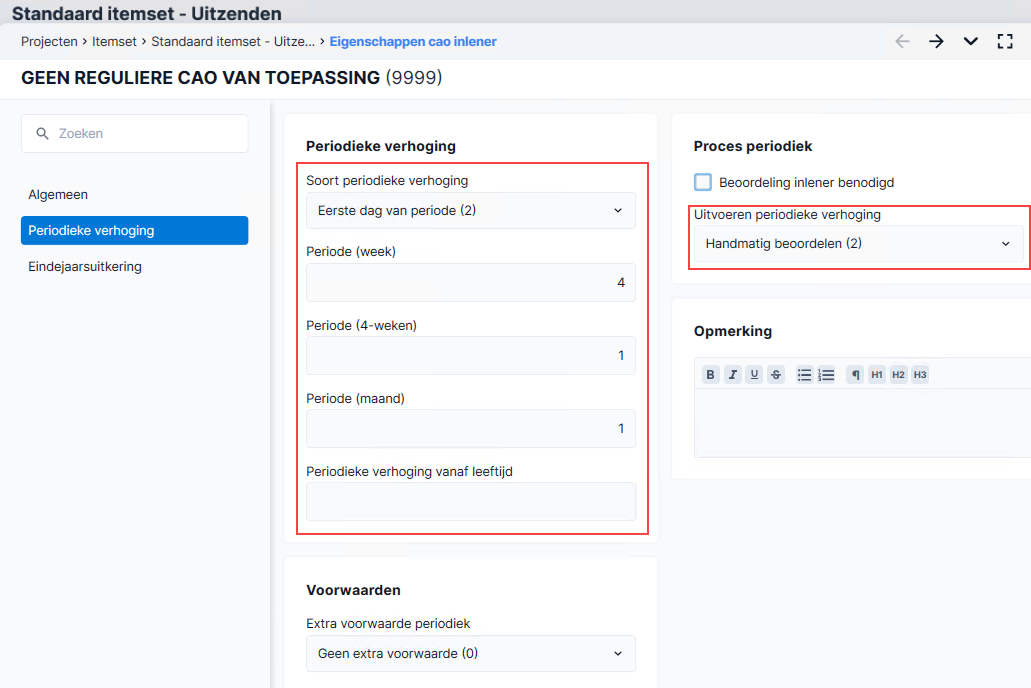Toggle italic formatting in remark toolbar
Image resolution: width=1031 pixels, height=688 pixels.
point(732,375)
